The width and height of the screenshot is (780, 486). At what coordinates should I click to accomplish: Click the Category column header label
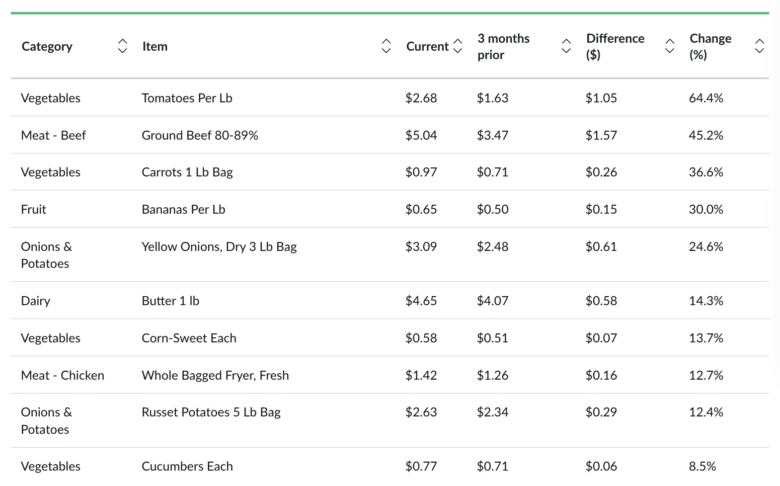tap(47, 46)
